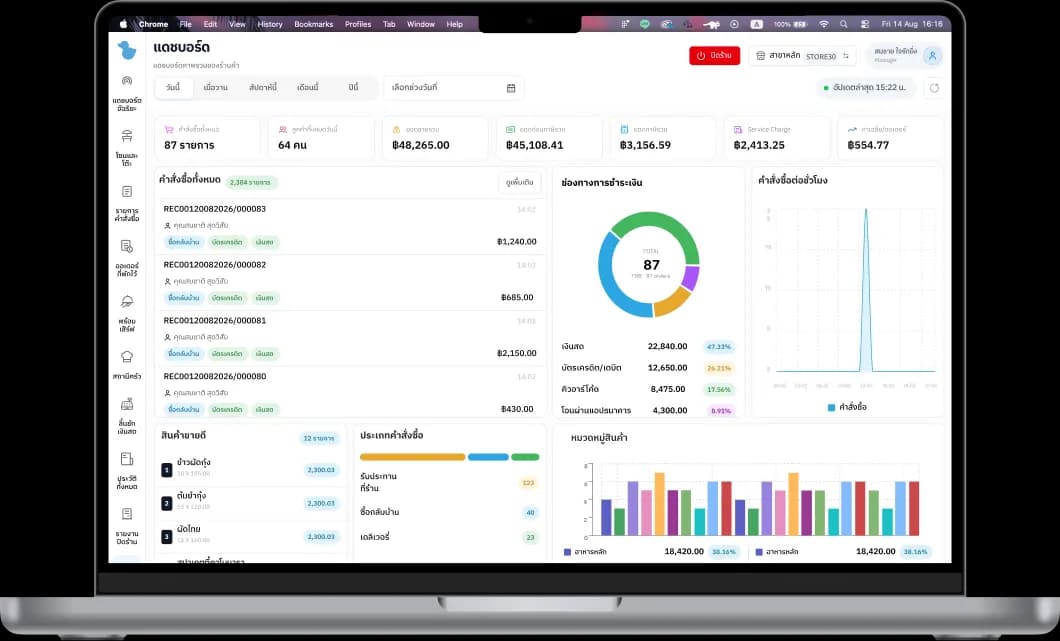
Task: Open cash drawer (ลิ้นชักเงินสด) sidebar icon
Action: (126, 404)
